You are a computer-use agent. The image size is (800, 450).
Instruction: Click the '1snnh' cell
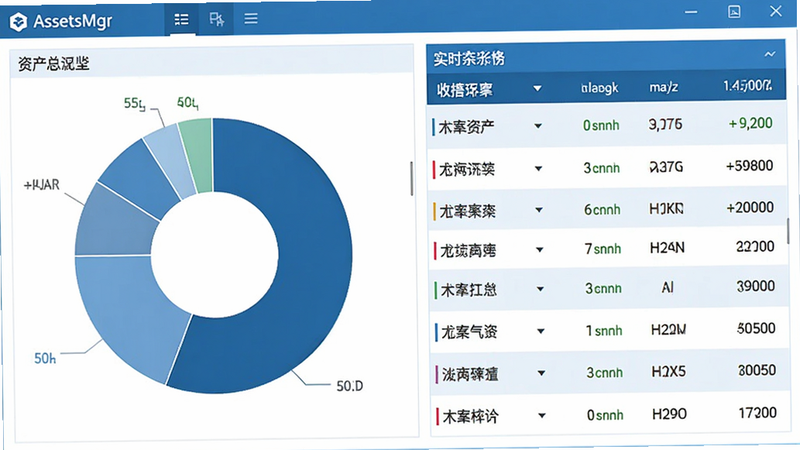pos(604,331)
